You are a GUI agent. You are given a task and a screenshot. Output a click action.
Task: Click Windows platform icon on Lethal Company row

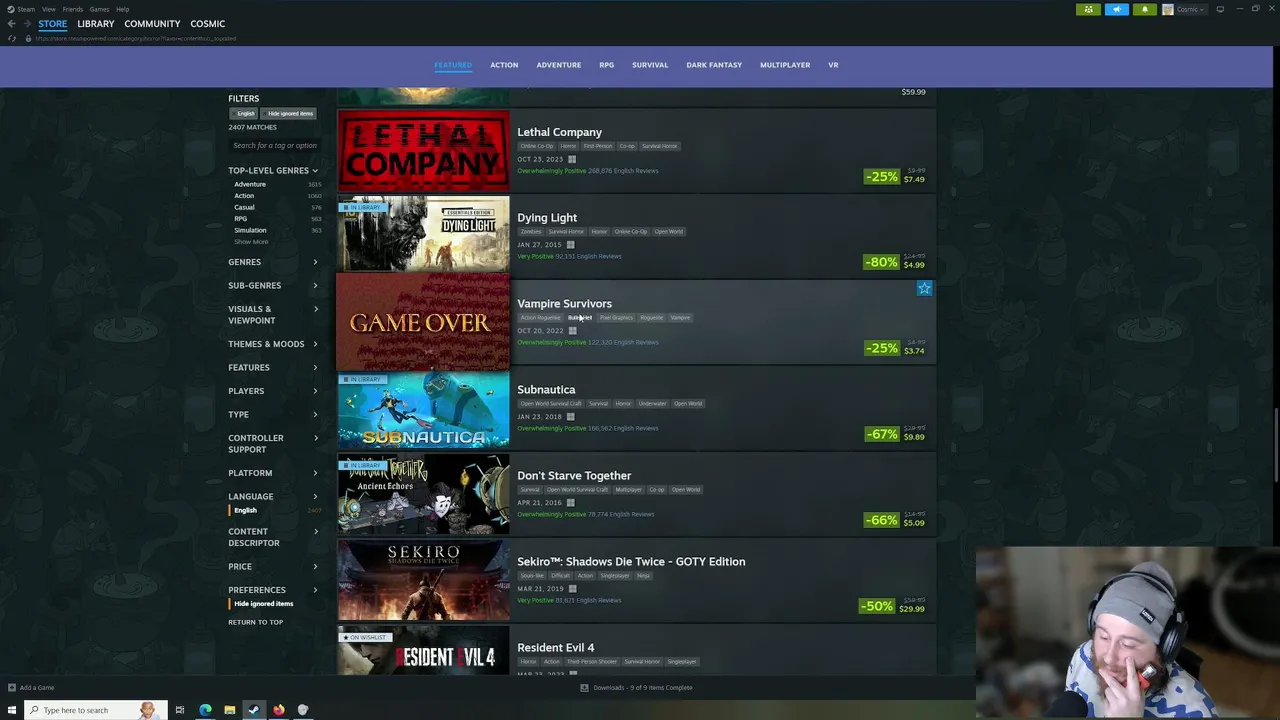click(572, 159)
